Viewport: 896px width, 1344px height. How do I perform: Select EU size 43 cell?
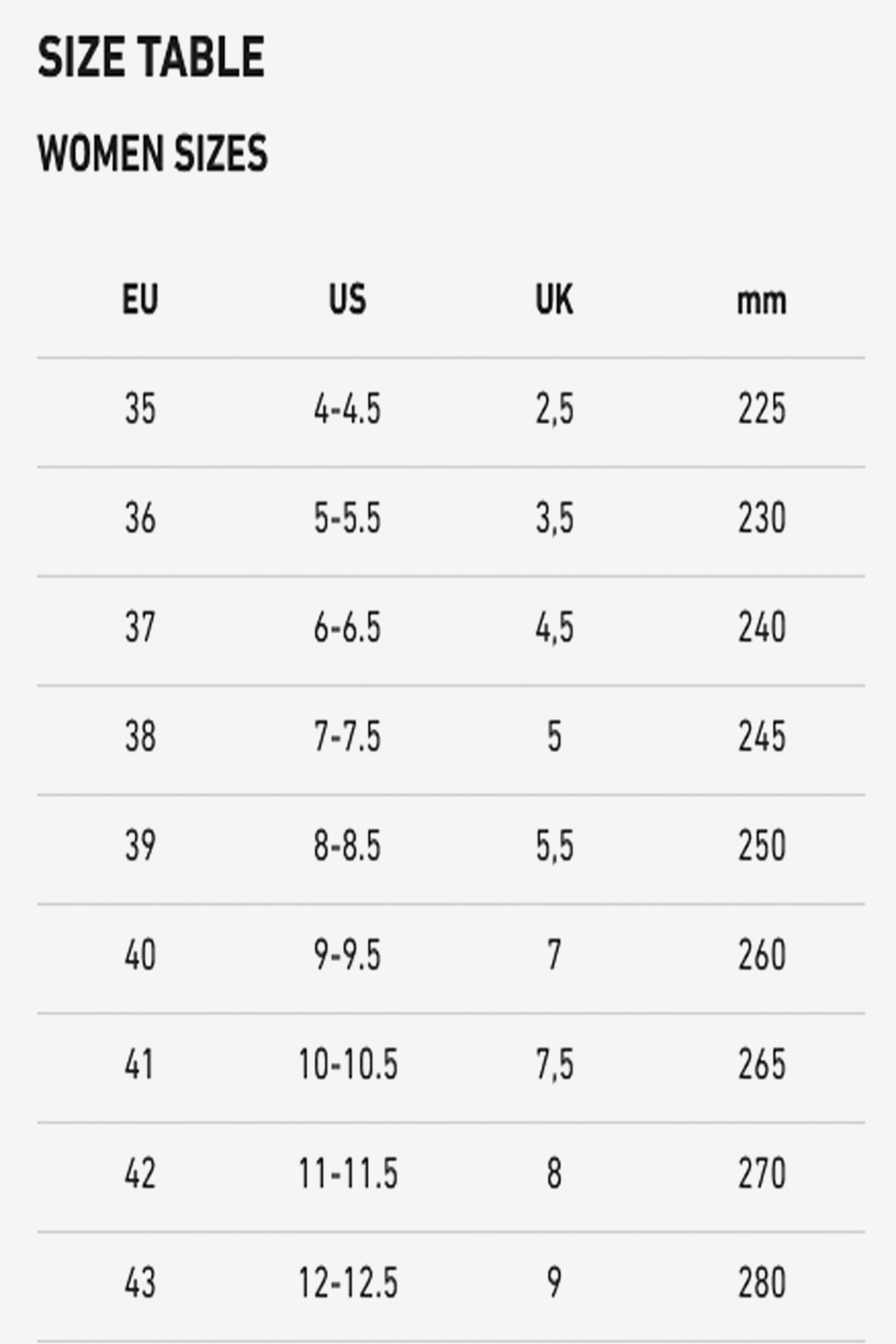[140, 1283]
